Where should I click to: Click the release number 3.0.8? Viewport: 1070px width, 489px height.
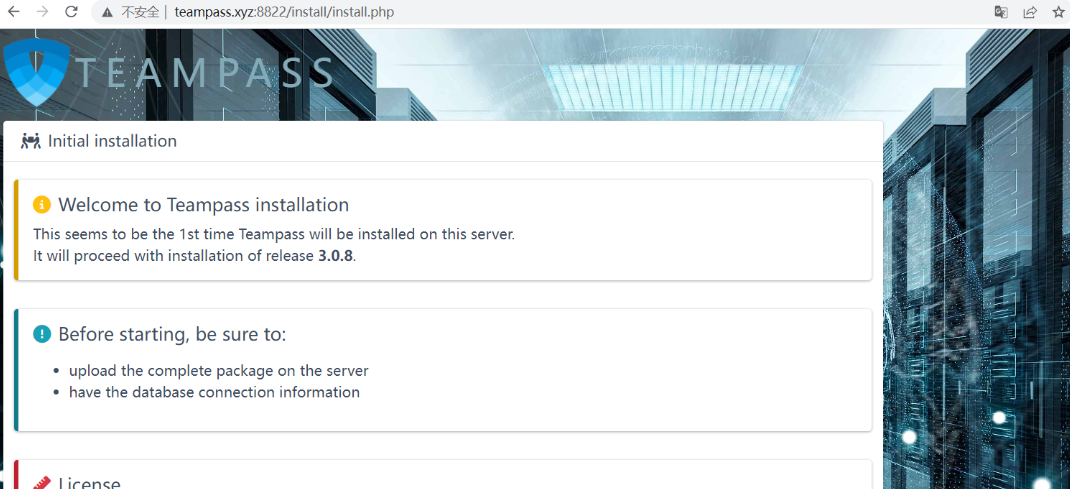[x=335, y=256]
